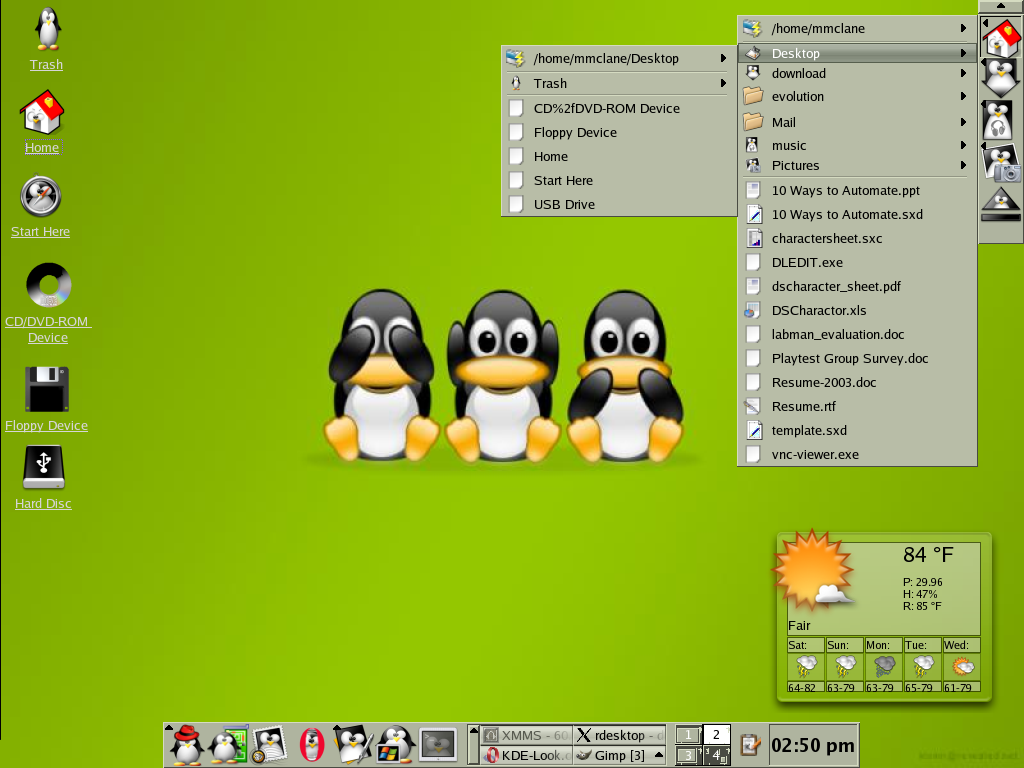1024x768 pixels.
Task: Open vnc-viewer.exe
Action: tap(857, 455)
